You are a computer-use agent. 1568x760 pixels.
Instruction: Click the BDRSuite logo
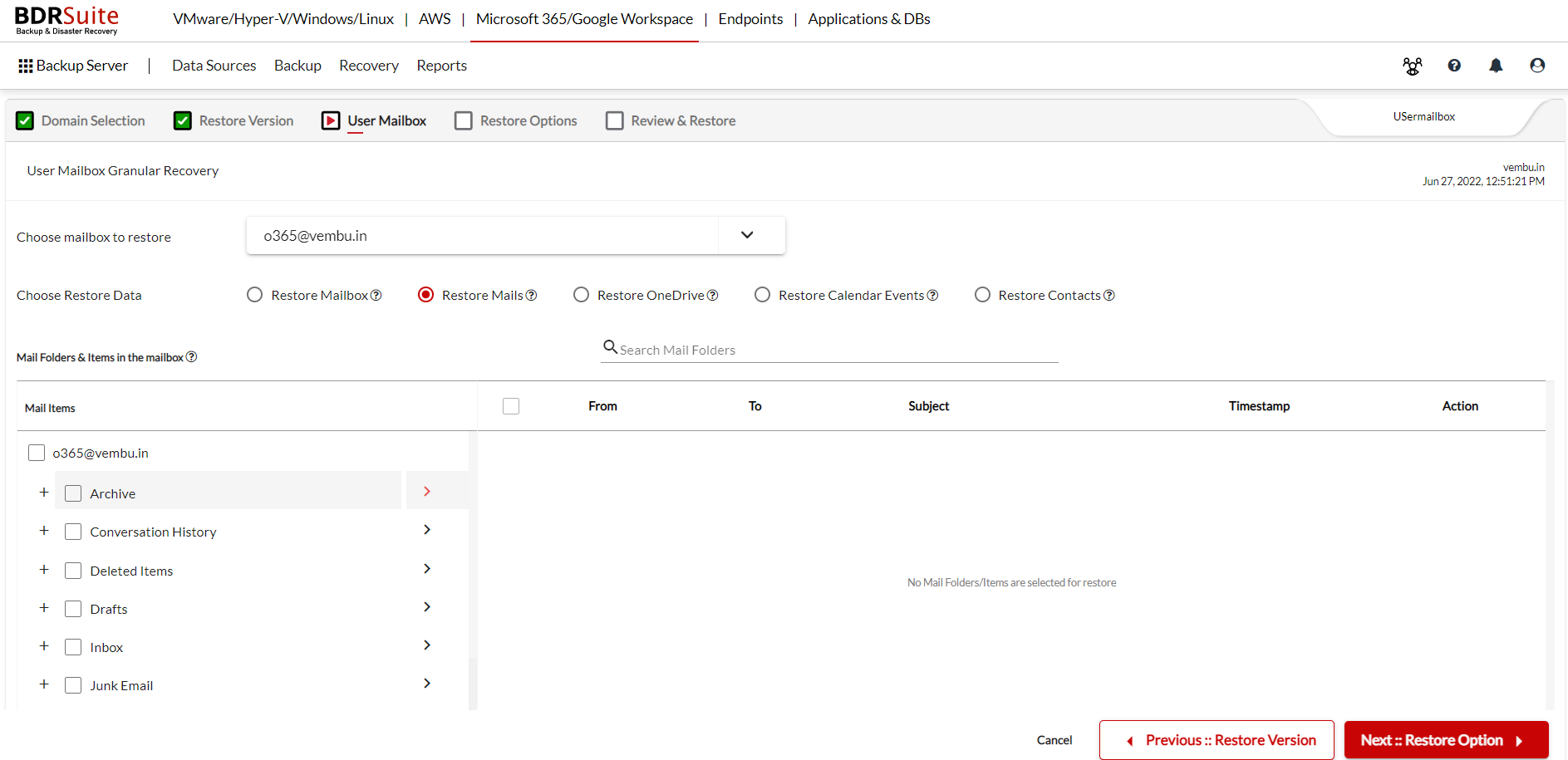67,20
